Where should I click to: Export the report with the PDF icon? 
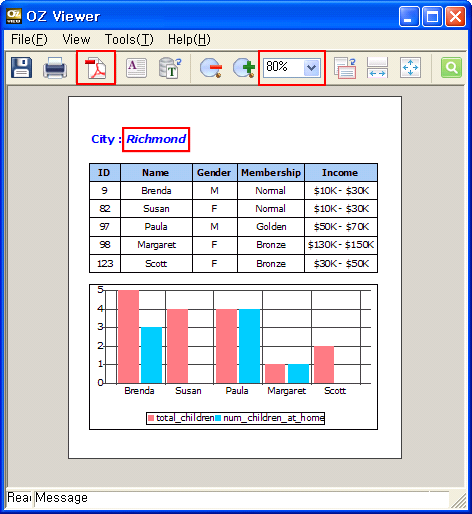[96, 68]
